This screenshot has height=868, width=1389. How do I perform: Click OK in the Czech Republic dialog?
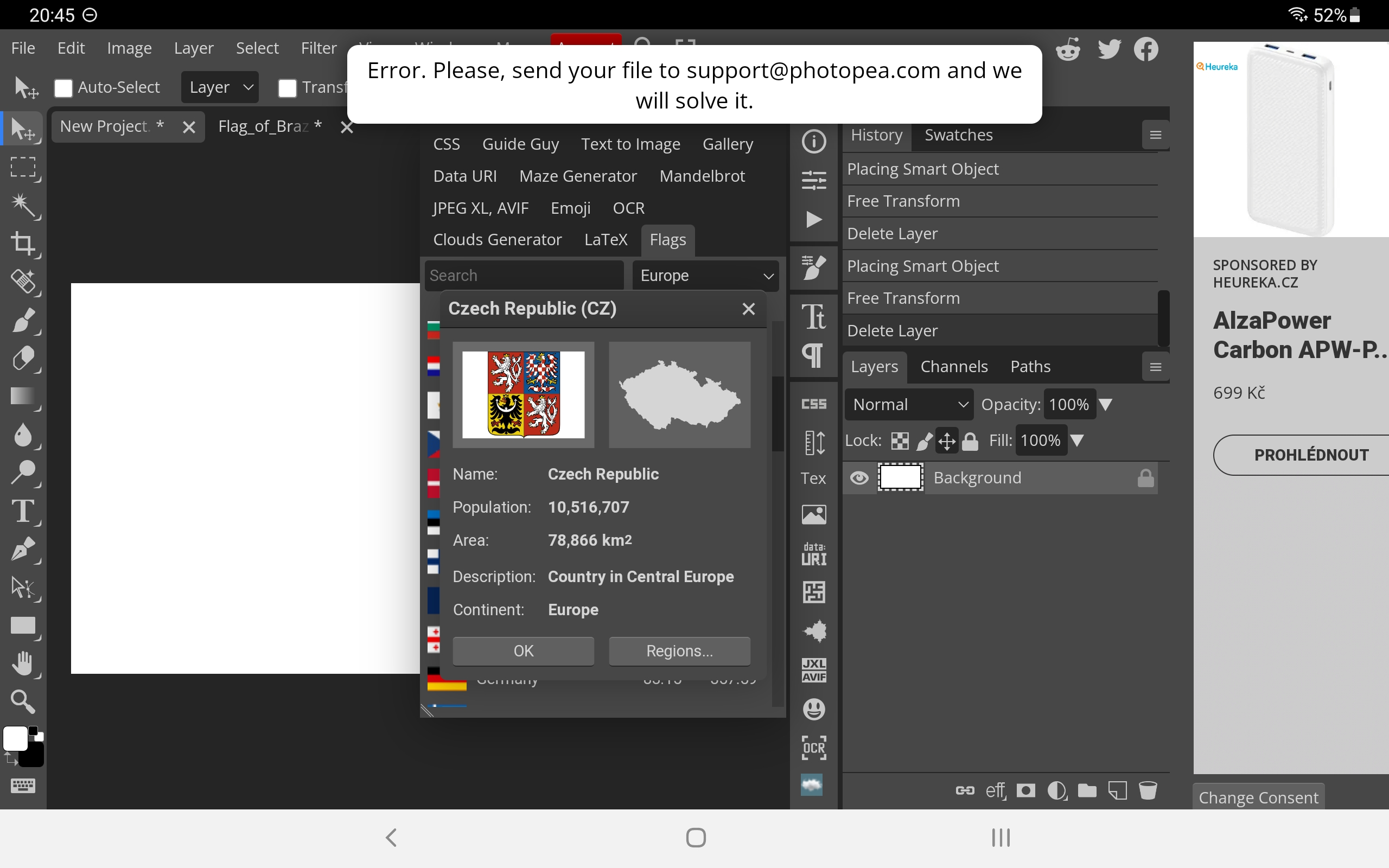(x=523, y=651)
